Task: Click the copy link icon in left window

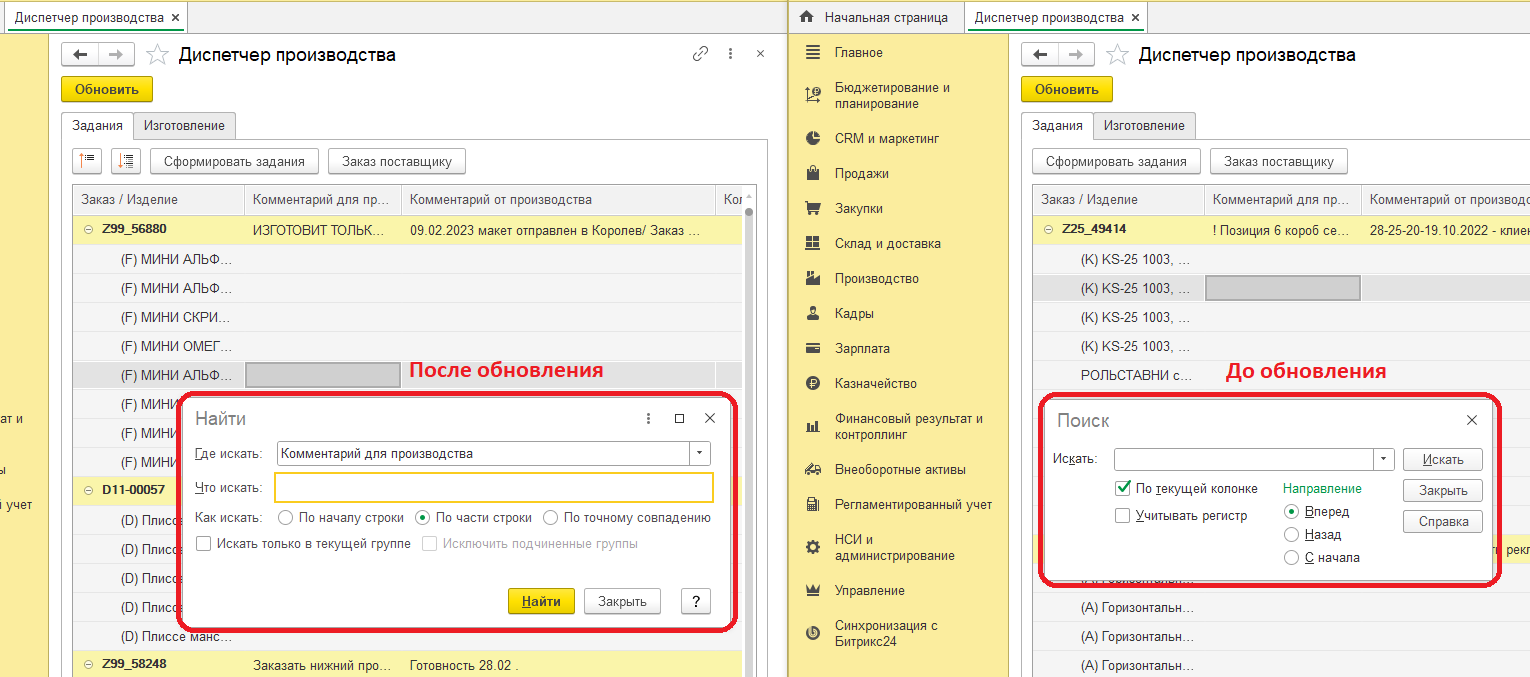Action: [700, 55]
